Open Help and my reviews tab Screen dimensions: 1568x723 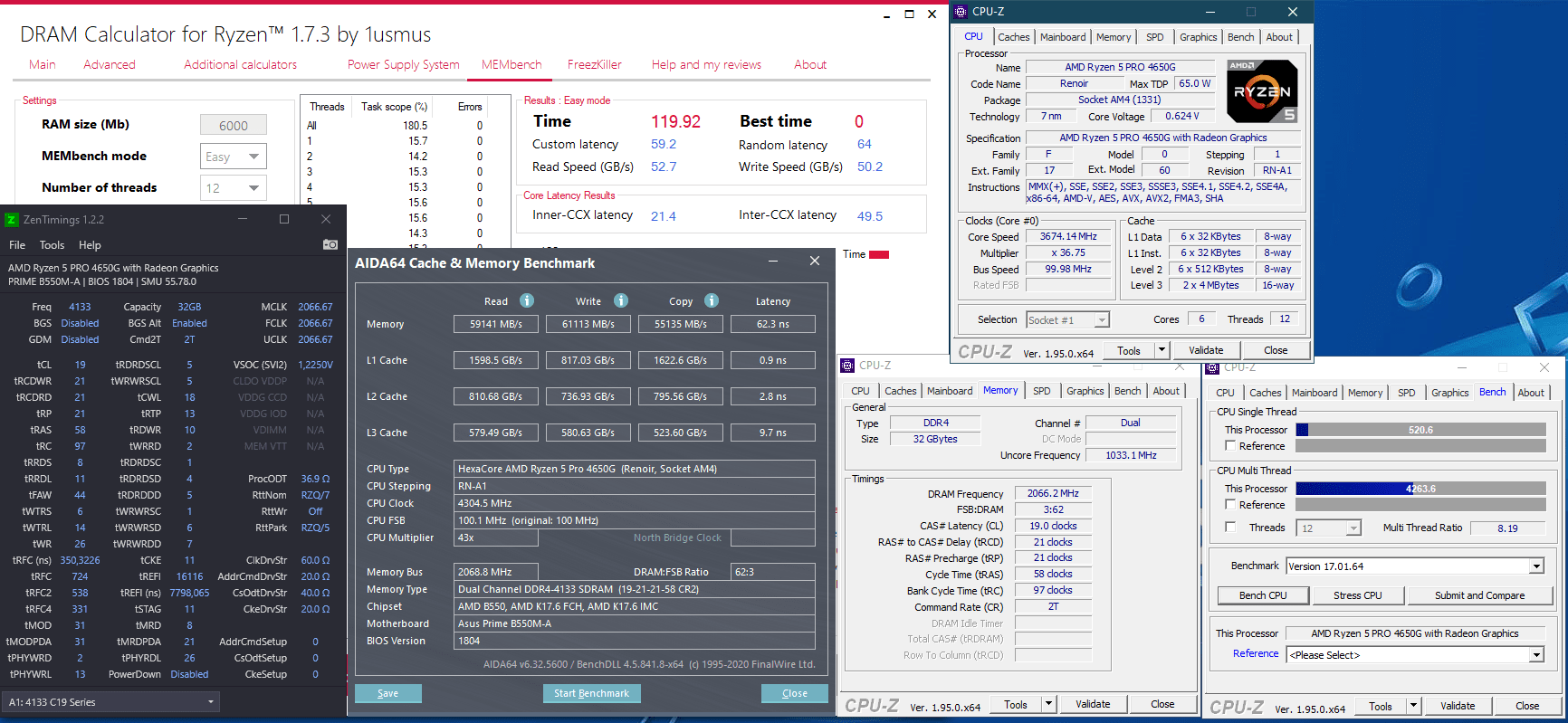[706, 64]
